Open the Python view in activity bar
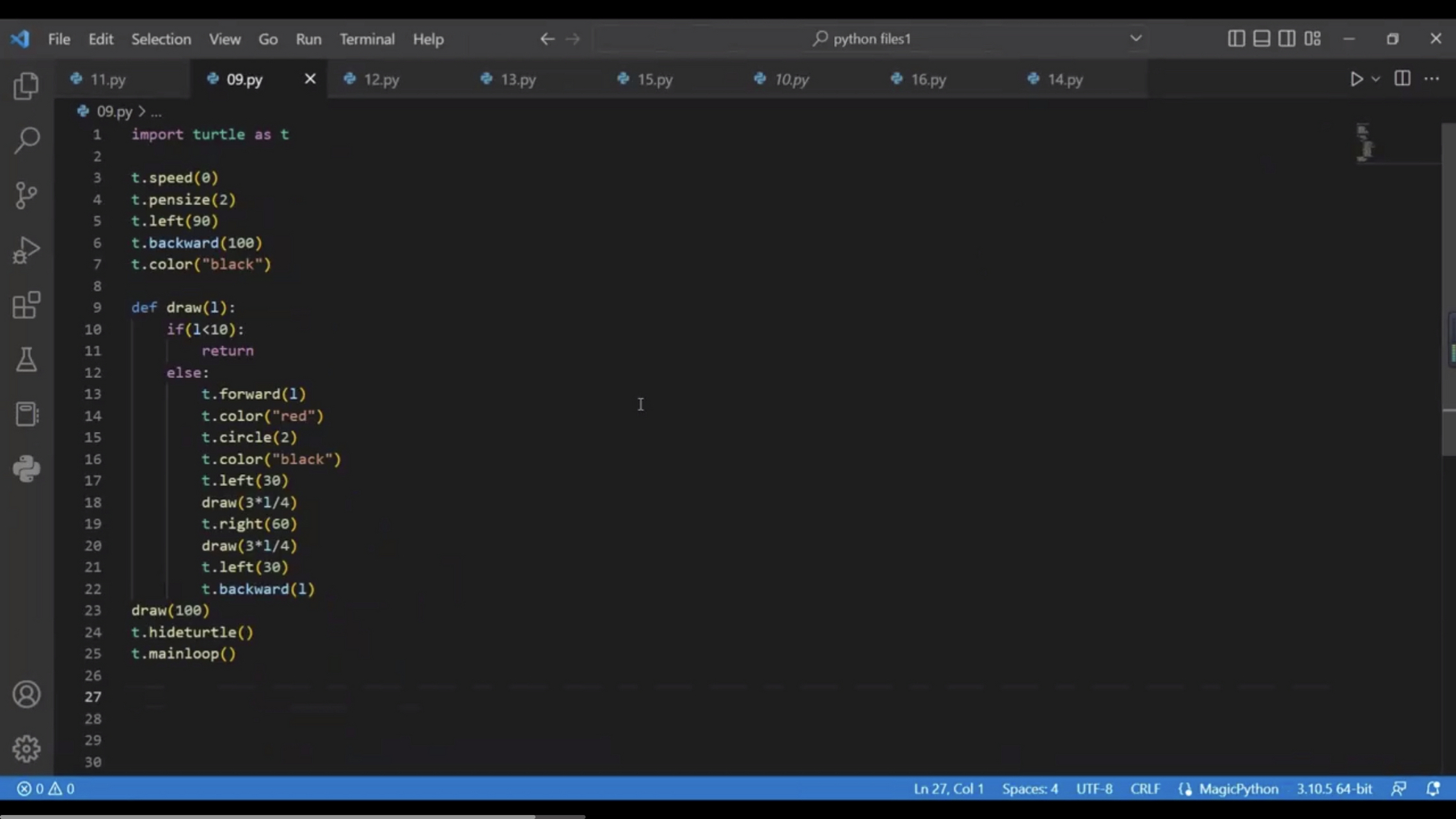This screenshot has height=819, width=1456. pyautogui.click(x=26, y=469)
